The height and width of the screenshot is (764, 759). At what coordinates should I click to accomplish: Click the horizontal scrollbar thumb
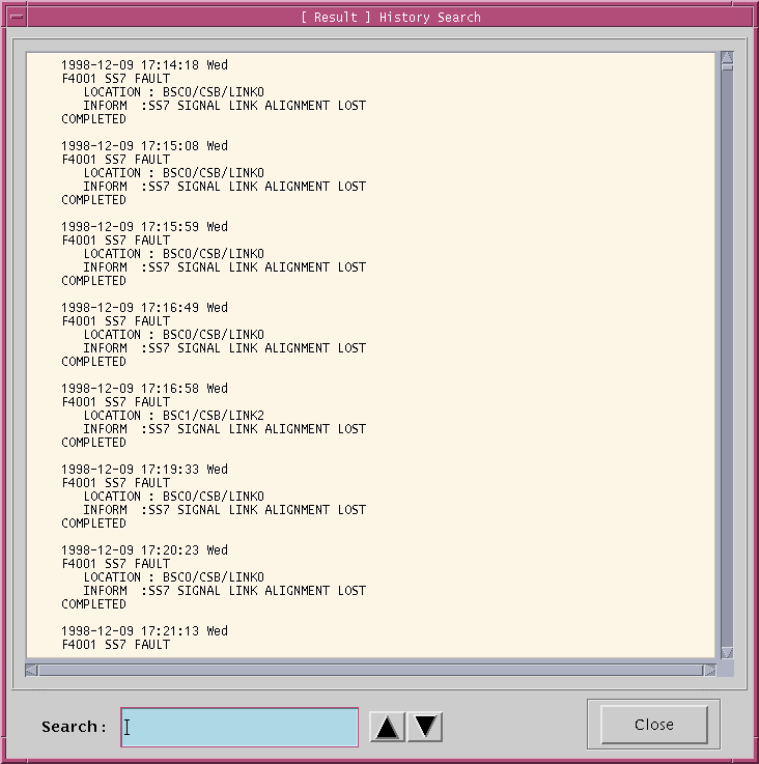370,670
